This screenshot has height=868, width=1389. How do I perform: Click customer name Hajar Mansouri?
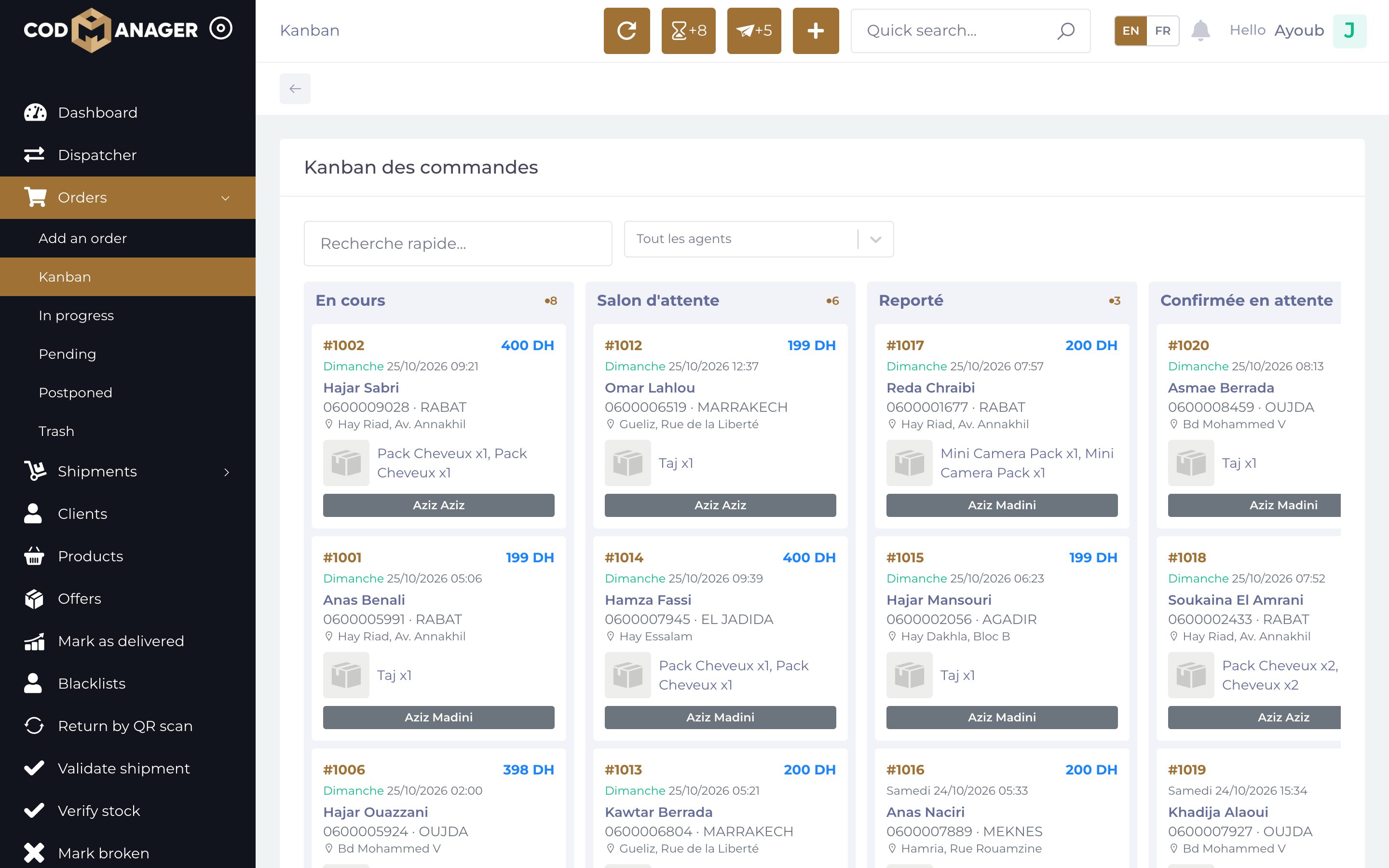939,600
